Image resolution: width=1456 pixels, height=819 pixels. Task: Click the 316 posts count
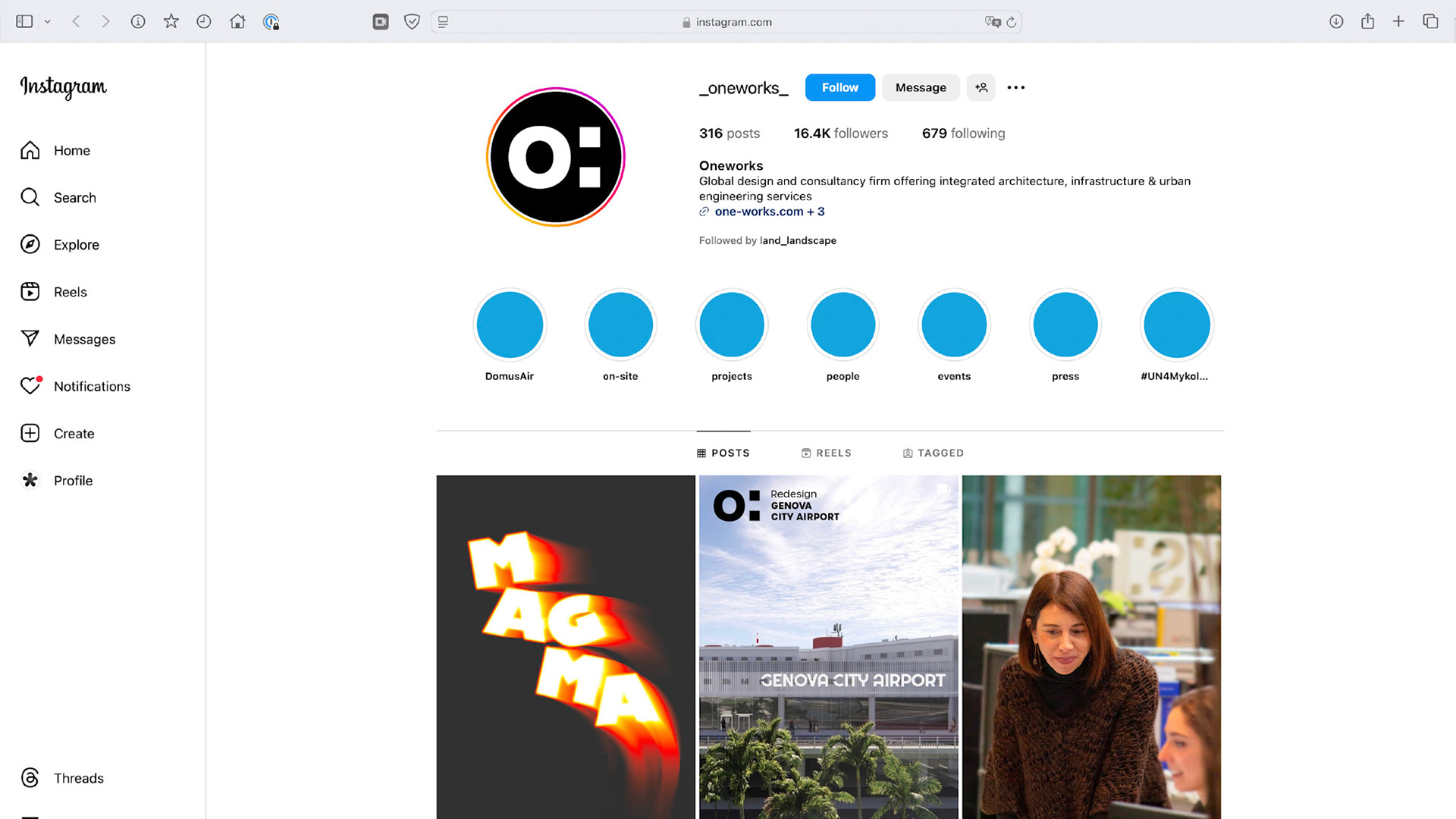coord(730,133)
